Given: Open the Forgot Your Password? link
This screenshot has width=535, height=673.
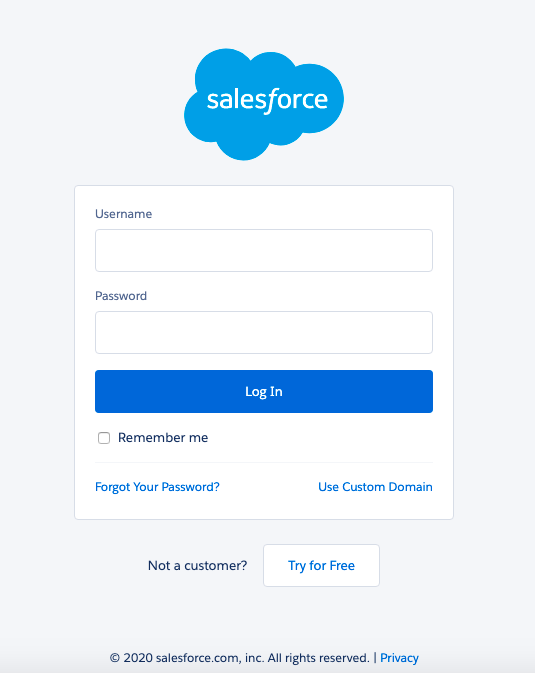Looking at the screenshot, I should (x=157, y=487).
